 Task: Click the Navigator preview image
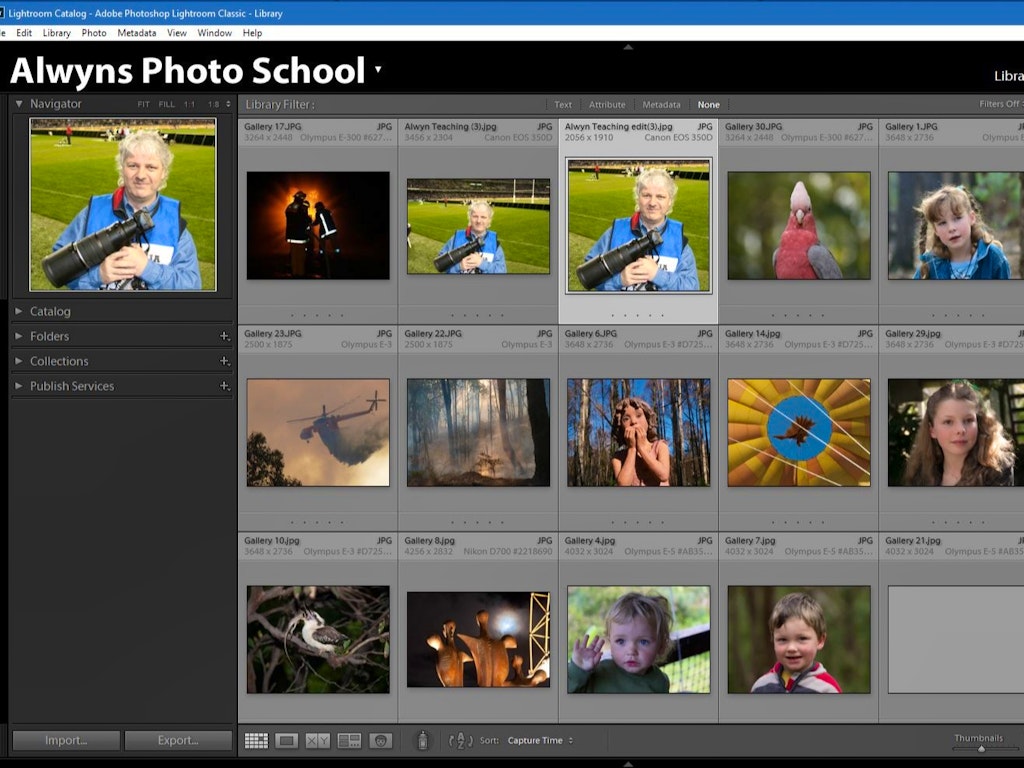(123, 204)
